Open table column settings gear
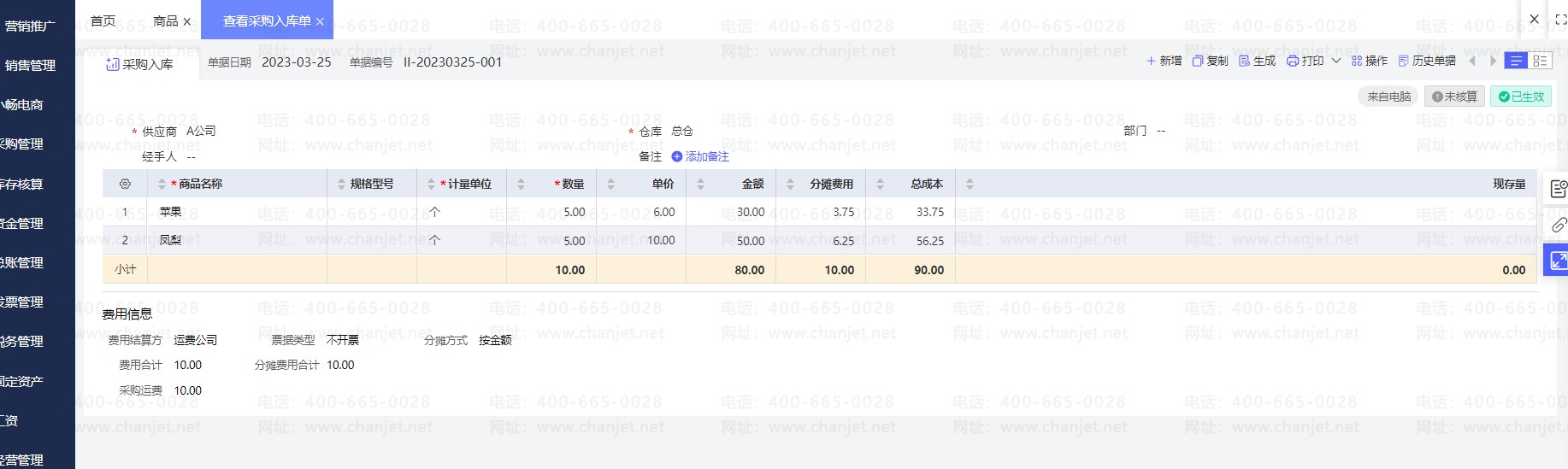The height and width of the screenshot is (469, 1568). (x=125, y=184)
